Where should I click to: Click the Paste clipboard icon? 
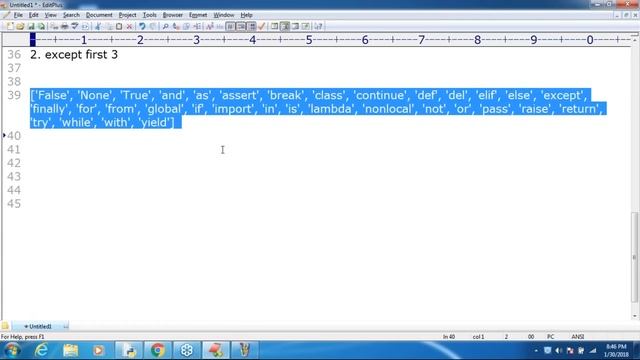(x=119, y=27)
